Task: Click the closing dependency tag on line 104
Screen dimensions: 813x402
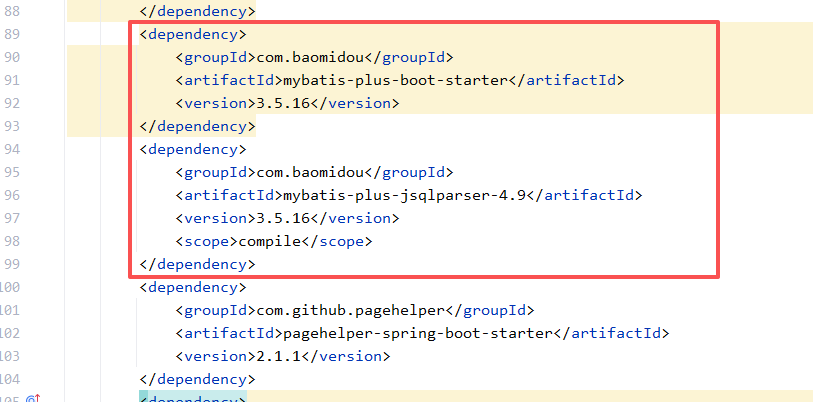Action: click(198, 380)
